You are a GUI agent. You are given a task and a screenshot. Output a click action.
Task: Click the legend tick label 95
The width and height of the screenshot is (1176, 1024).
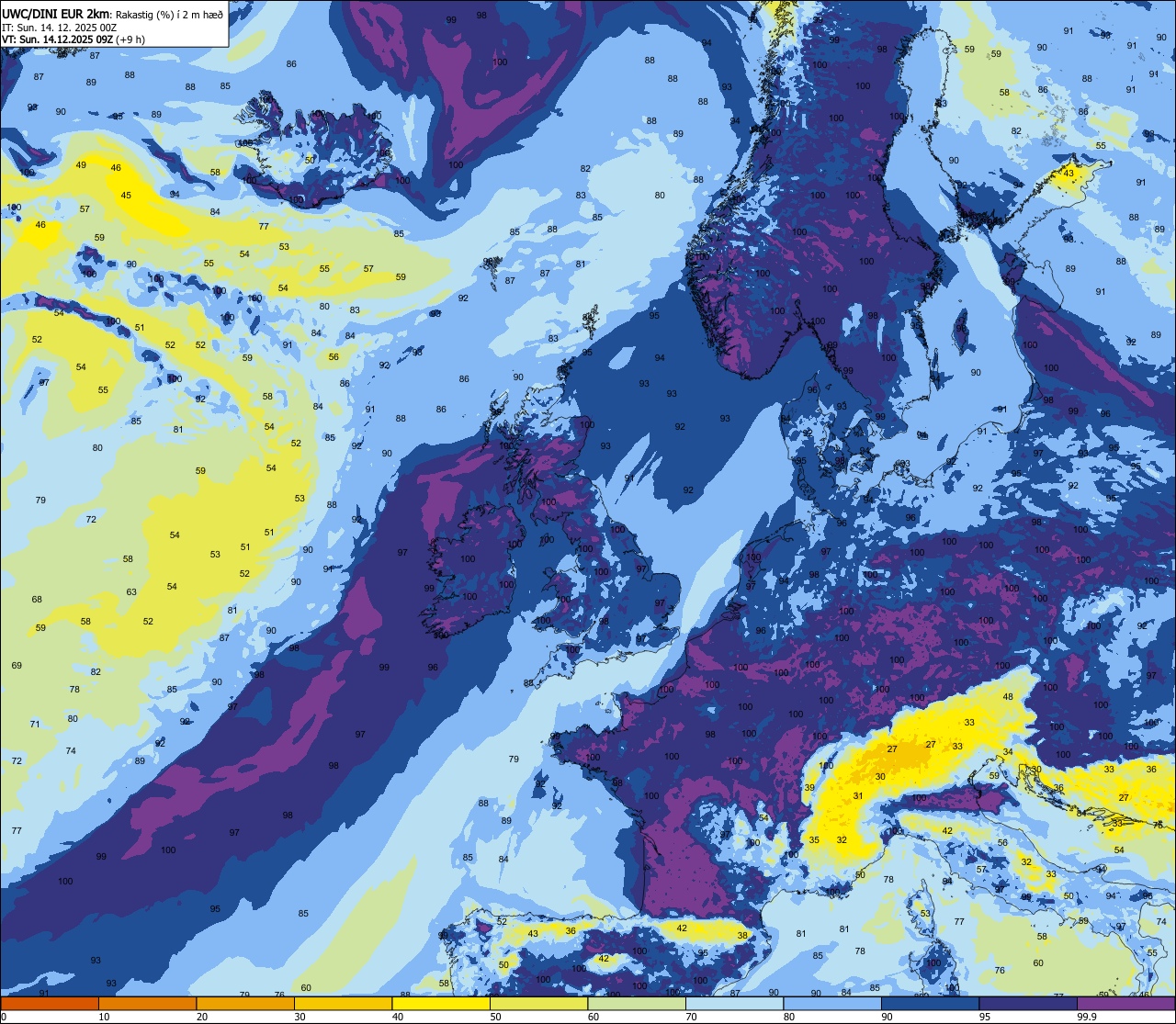pos(985,1017)
